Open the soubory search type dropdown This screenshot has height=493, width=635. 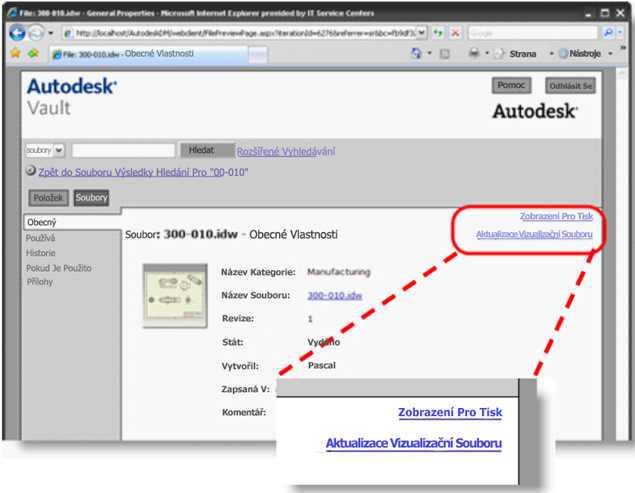tap(45, 150)
